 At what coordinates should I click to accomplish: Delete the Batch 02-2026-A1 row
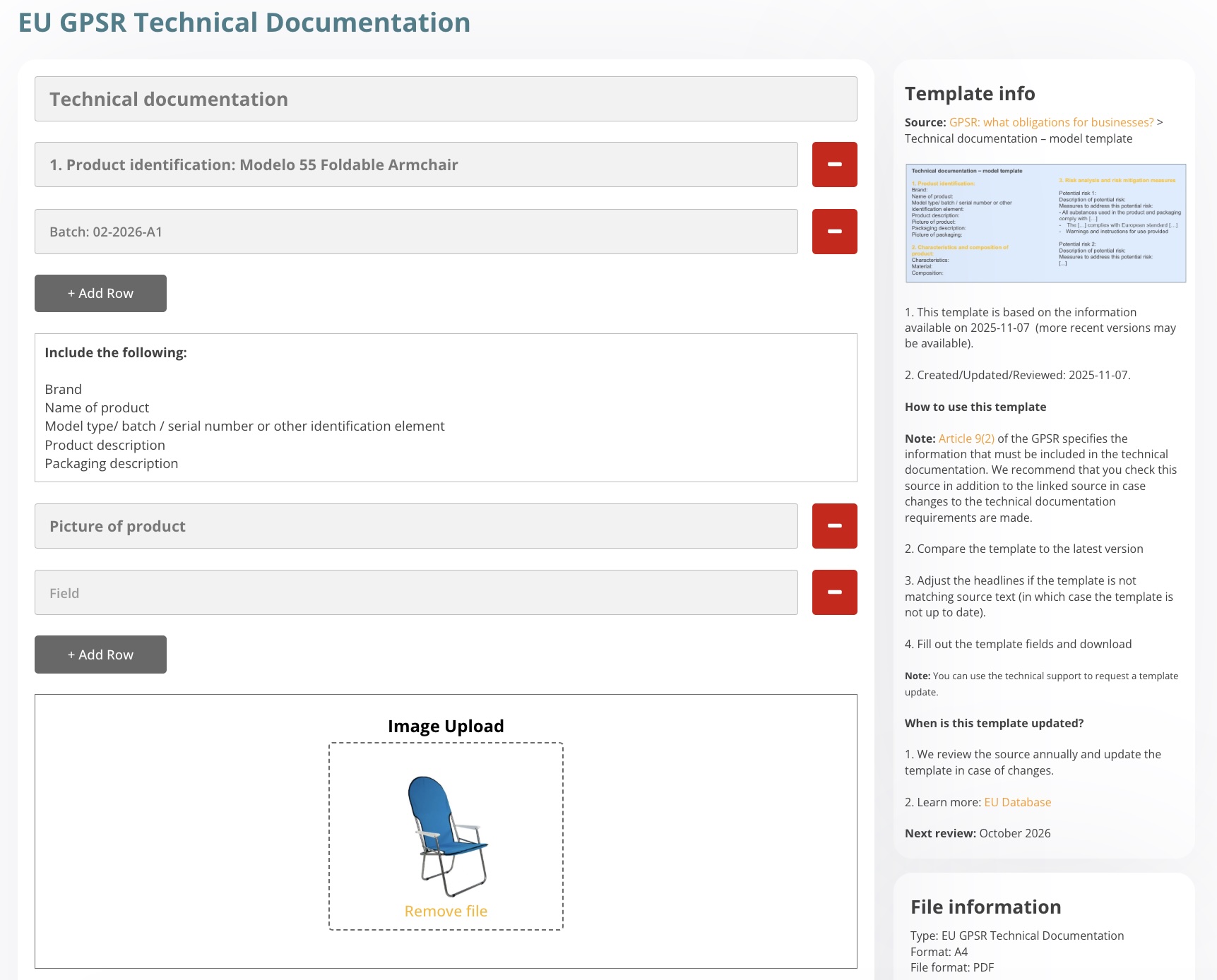(x=834, y=232)
